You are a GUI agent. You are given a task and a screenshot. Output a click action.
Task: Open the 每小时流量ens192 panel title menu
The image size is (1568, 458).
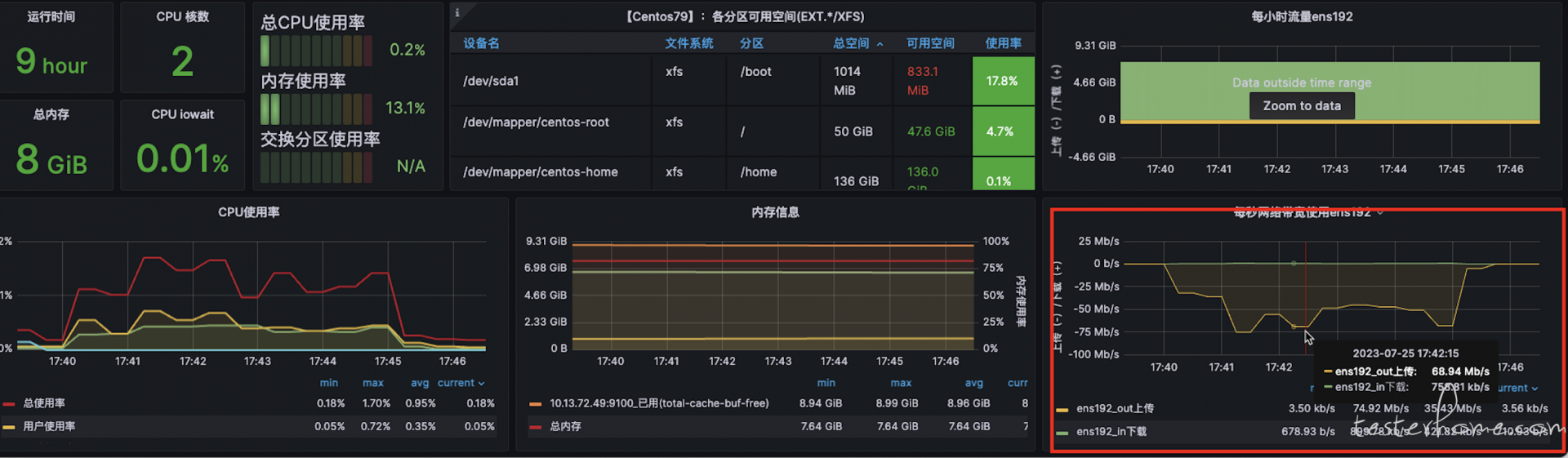[x=1302, y=16]
